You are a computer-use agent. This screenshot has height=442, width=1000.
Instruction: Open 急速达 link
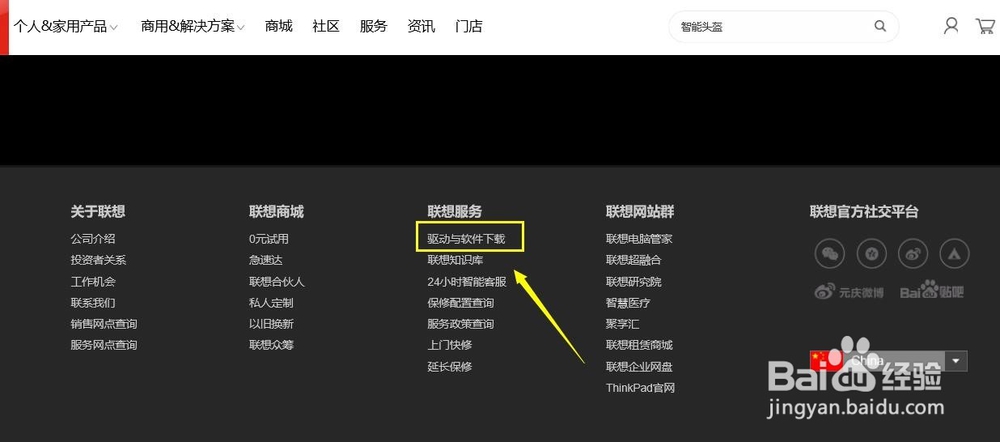pyautogui.click(x=266, y=260)
